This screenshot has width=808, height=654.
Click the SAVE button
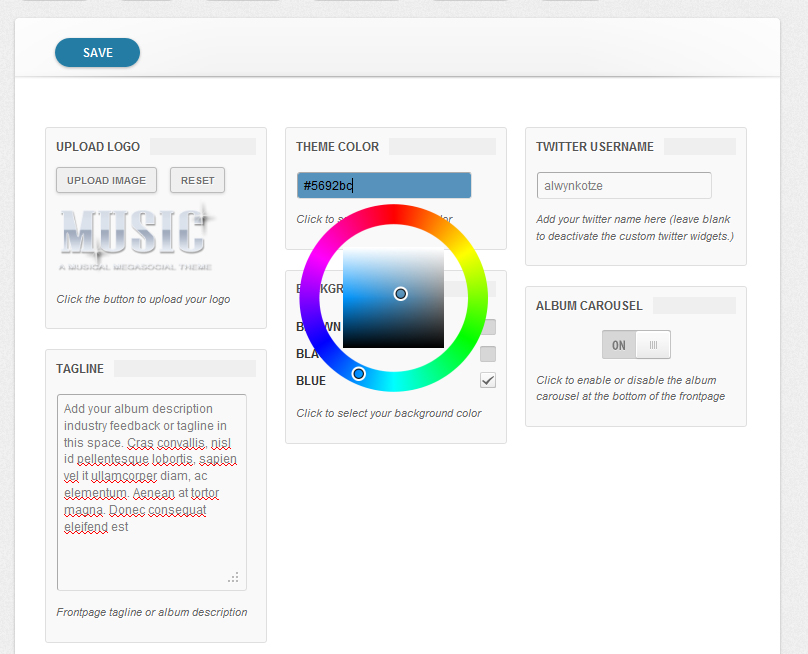[97, 53]
